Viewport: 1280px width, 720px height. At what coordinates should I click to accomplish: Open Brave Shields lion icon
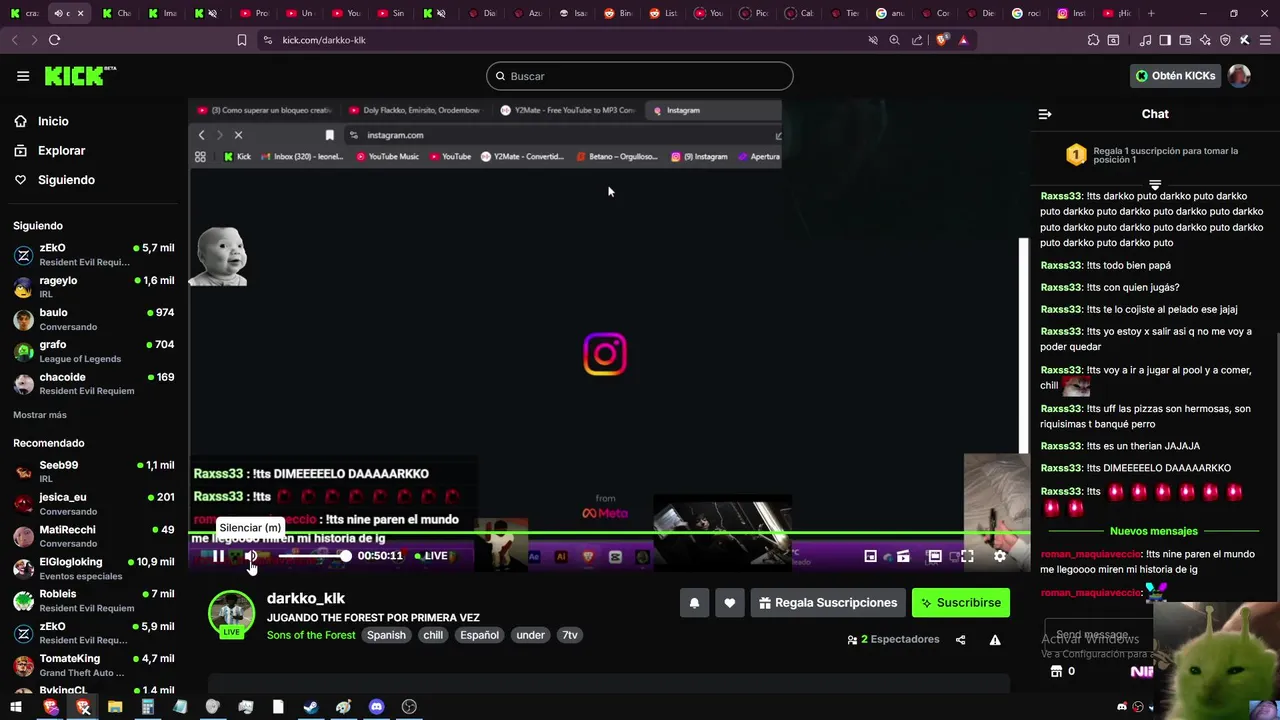pos(941,40)
